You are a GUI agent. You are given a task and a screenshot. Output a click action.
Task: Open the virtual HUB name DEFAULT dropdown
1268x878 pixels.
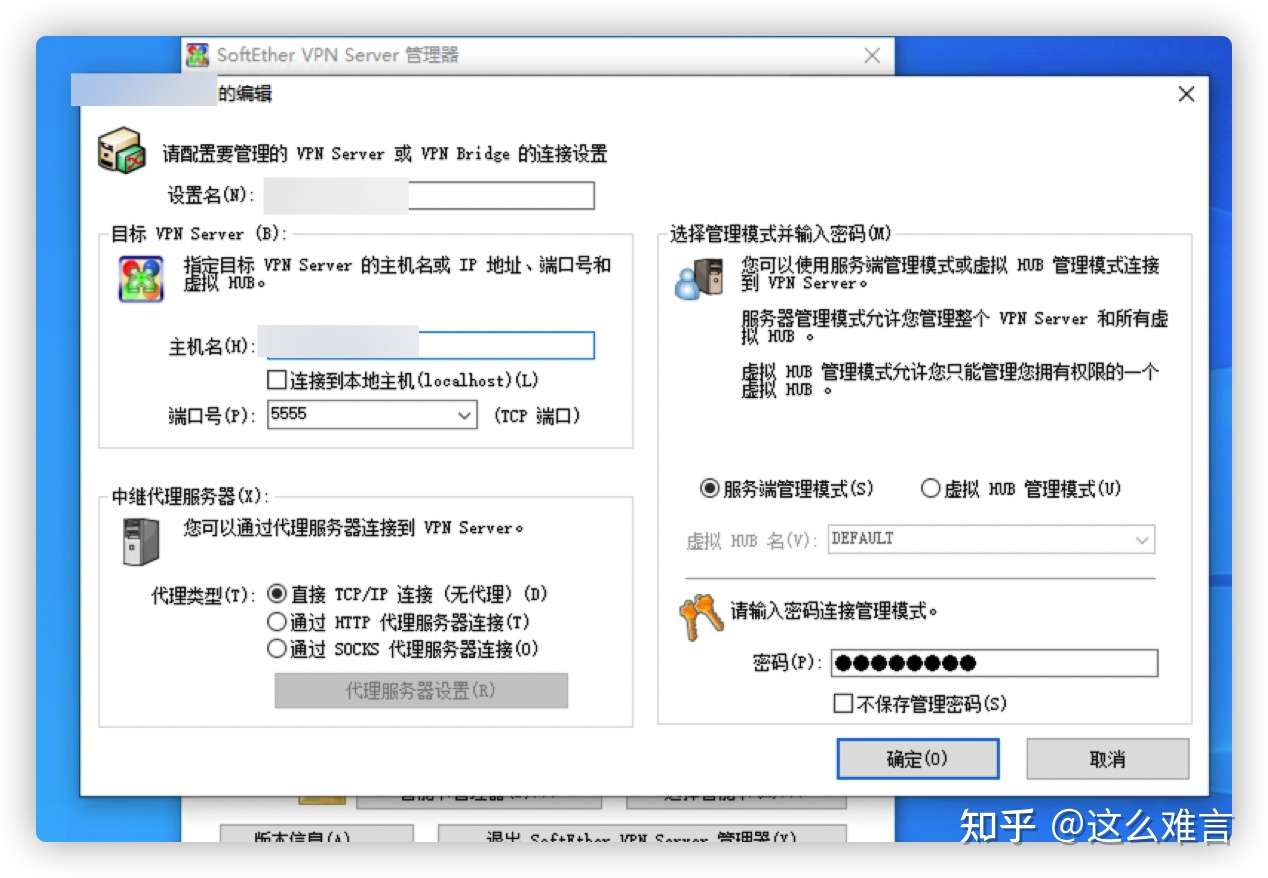coord(1142,540)
